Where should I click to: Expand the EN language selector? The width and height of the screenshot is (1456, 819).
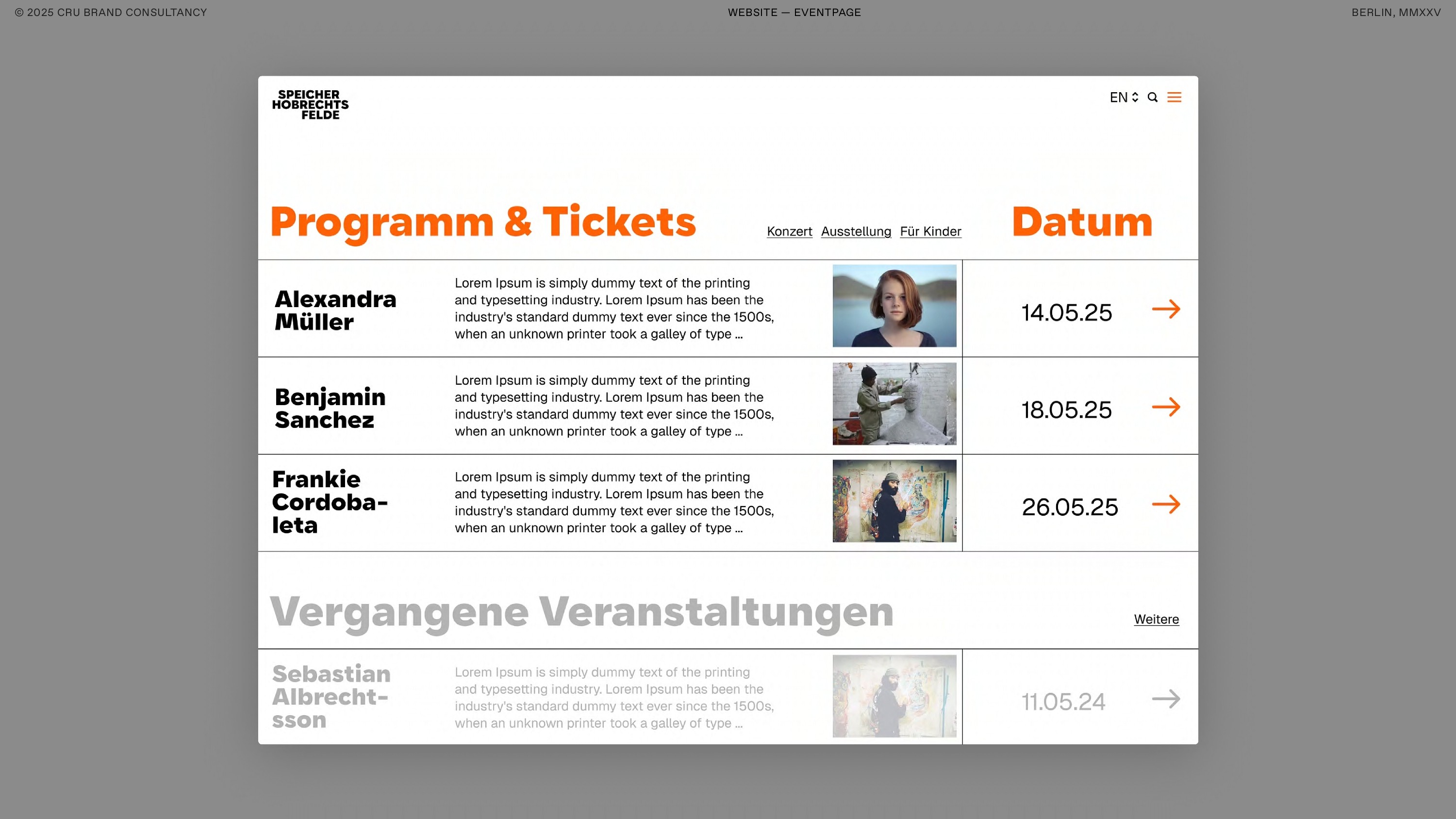[x=1123, y=97]
